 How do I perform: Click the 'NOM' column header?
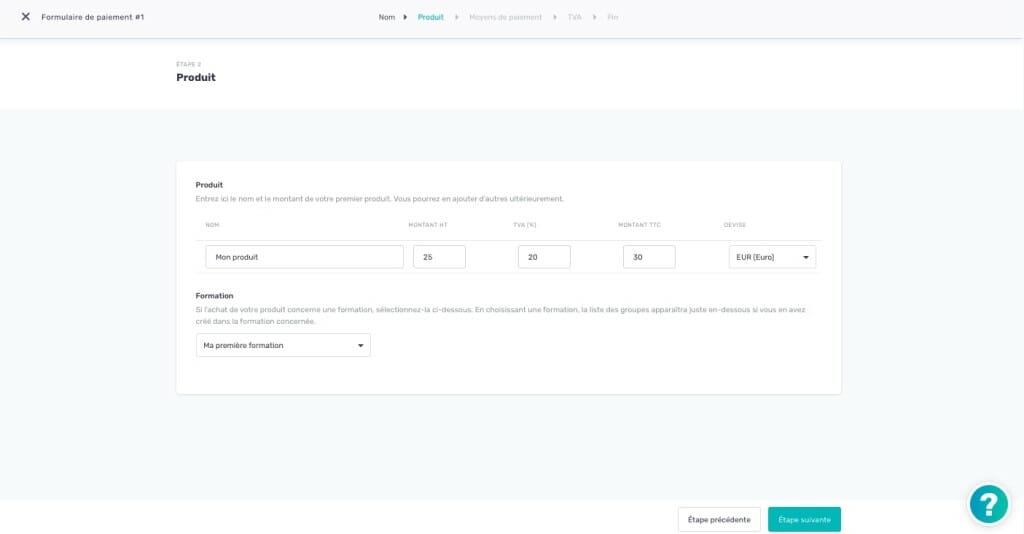tap(212, 225)
